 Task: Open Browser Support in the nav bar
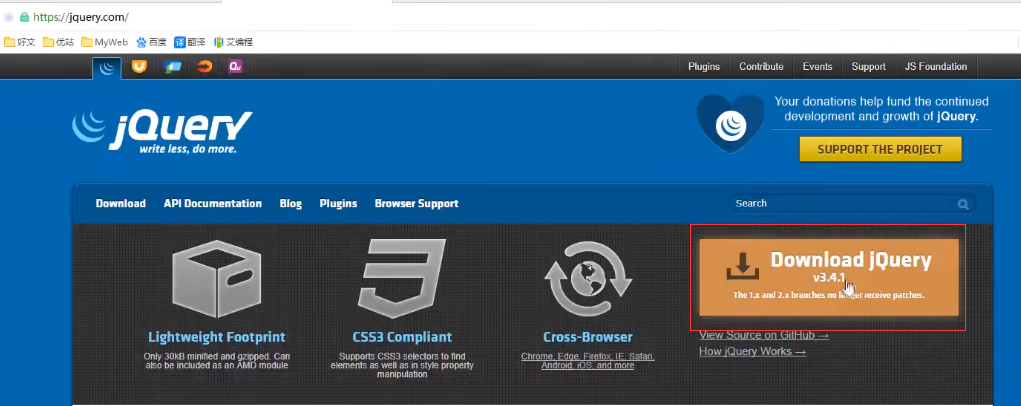[x=417, y=204]
